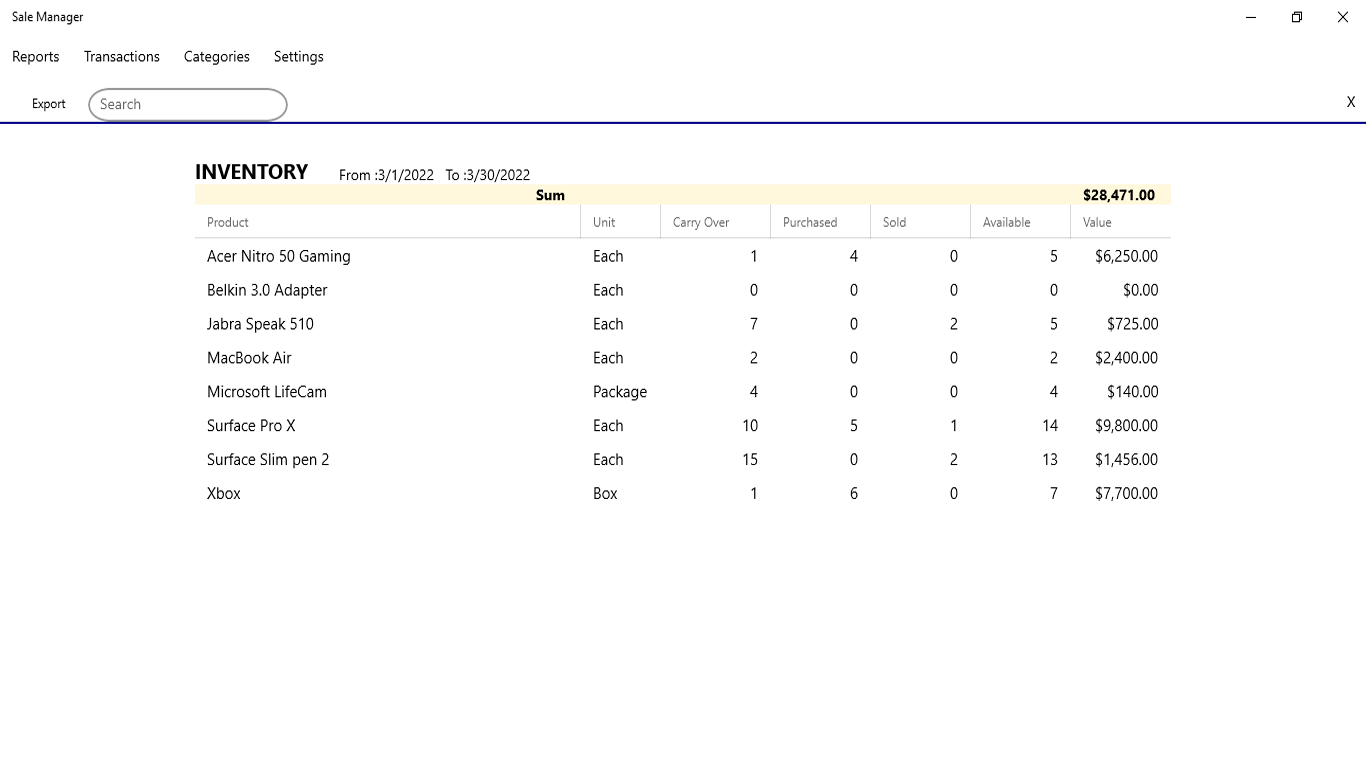Close the inventory report with X
This screenshot has height=768, width=1366.
1350,102
